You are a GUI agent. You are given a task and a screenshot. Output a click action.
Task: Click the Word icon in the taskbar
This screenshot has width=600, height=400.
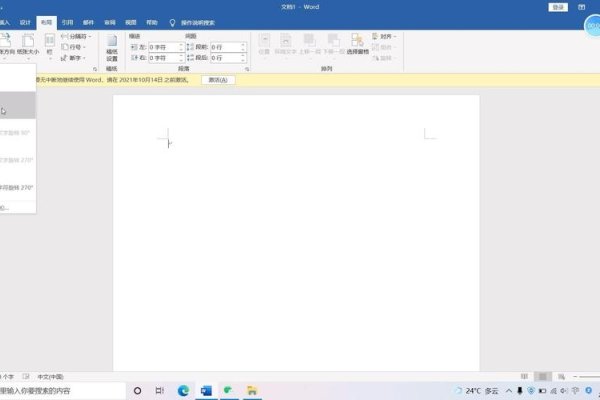click(x=206, y=390)
